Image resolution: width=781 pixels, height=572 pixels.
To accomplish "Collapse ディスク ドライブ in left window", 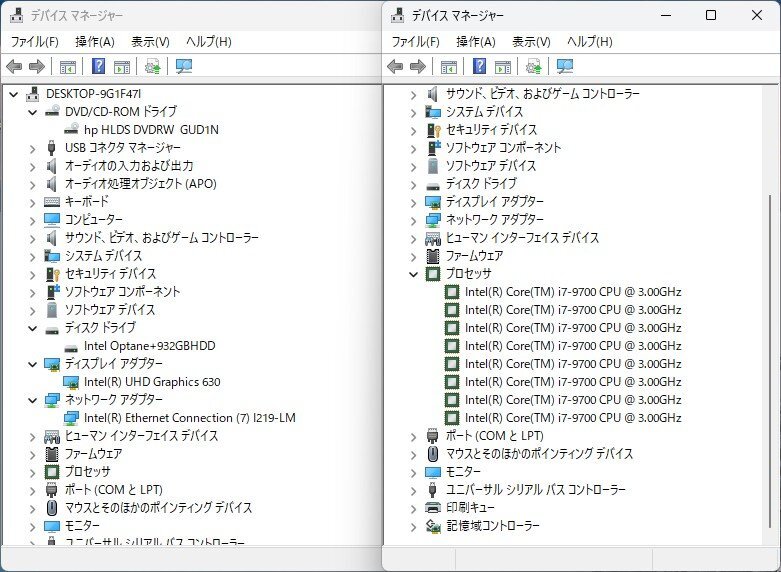I will (x=33, y=328).
